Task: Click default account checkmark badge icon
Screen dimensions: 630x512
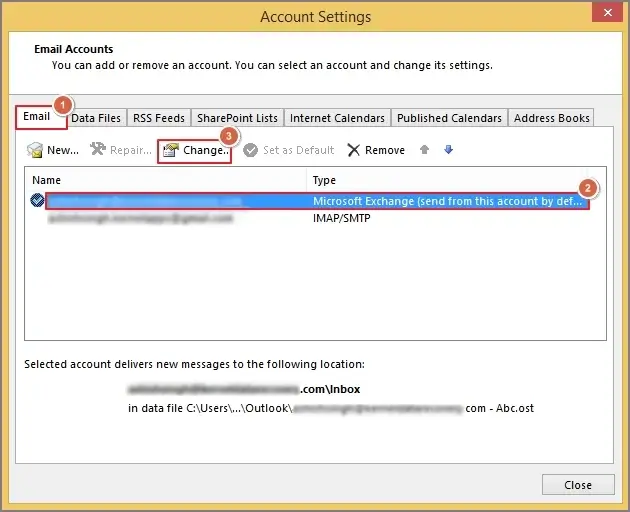Action: [x=37, y=200]
